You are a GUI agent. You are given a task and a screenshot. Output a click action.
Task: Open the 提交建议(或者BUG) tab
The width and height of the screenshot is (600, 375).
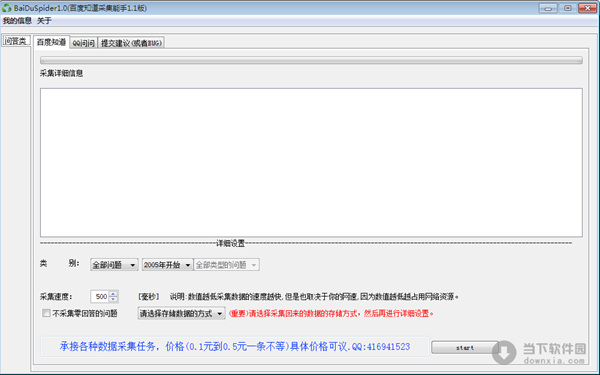[131, 43]
